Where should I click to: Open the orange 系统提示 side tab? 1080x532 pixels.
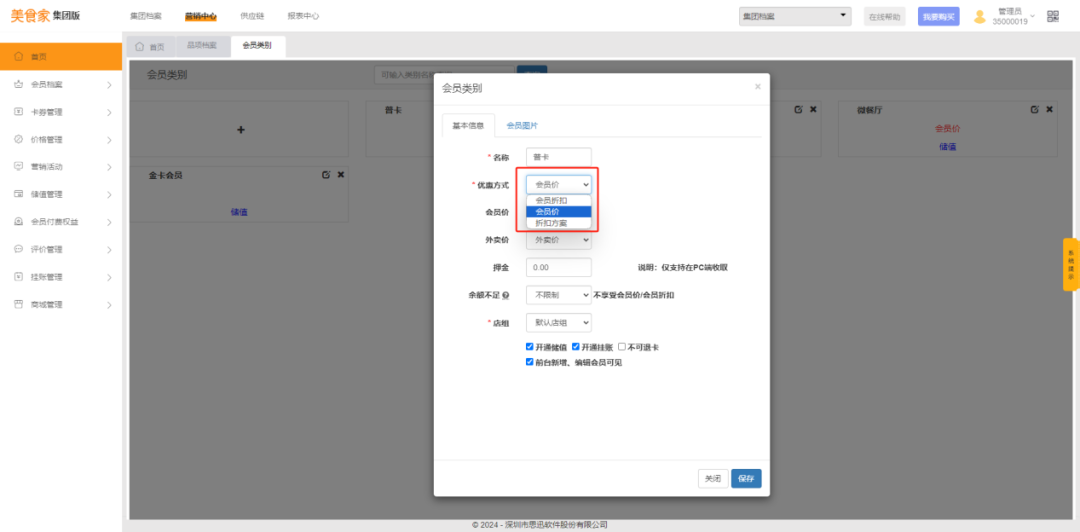click(x=1071, y=265)
